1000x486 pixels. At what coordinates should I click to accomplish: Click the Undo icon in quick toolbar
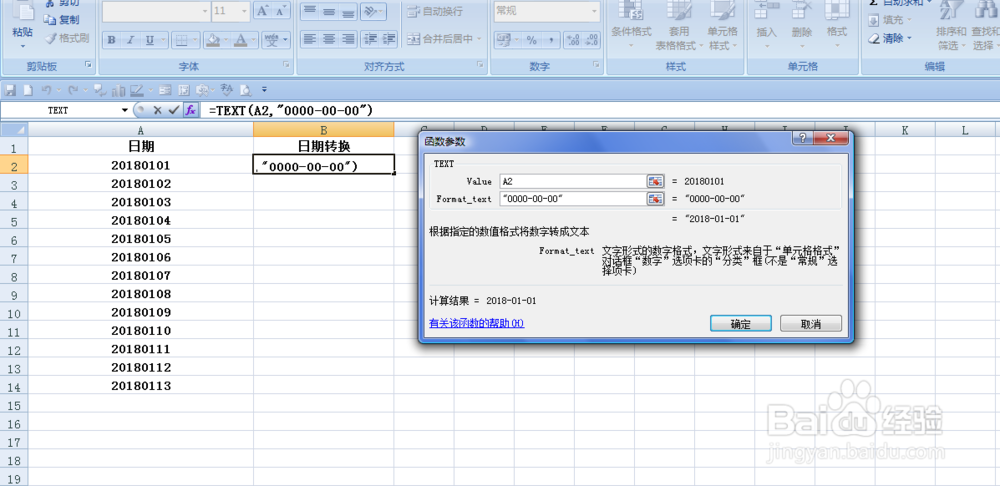pyautogui.click(x=46, y=90)
